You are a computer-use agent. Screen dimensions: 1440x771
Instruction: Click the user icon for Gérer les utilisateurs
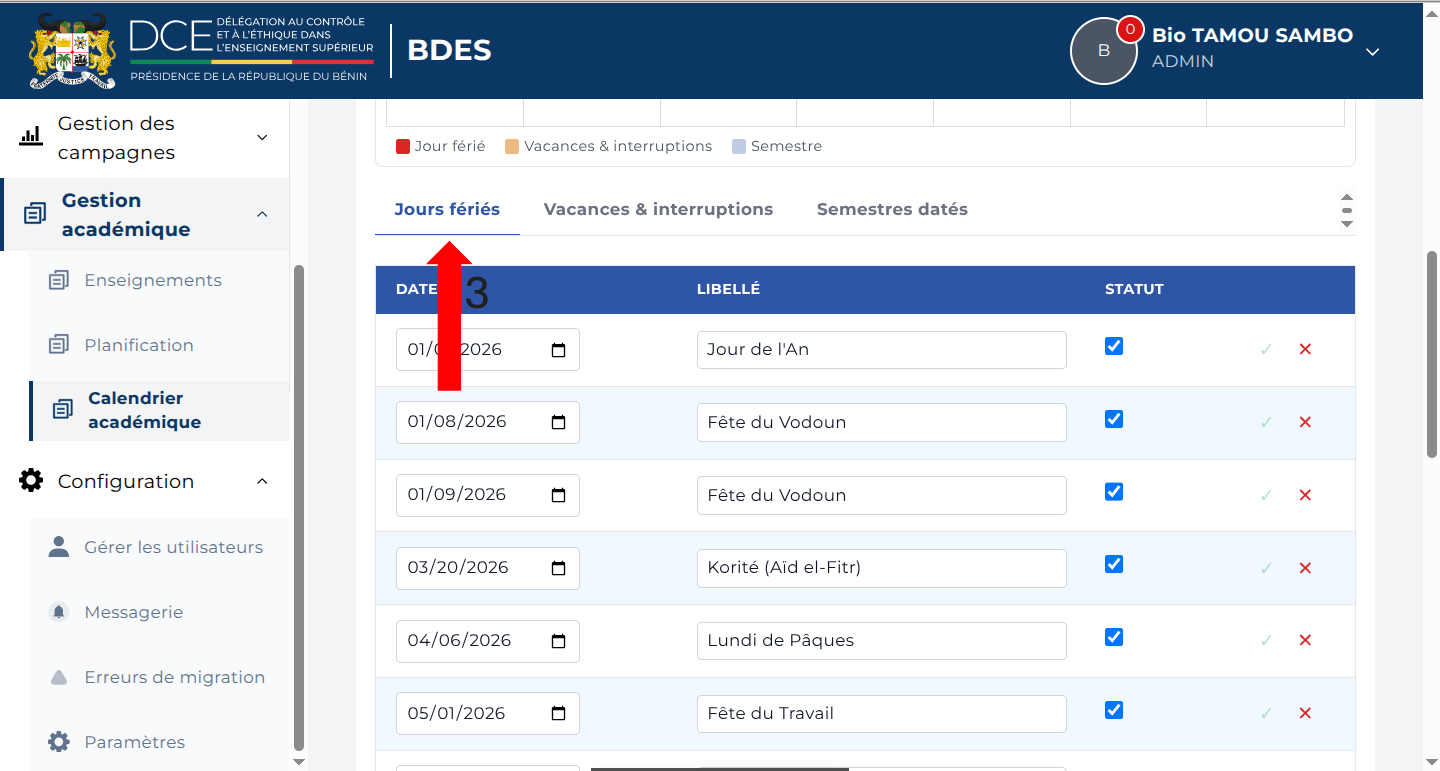[59, 547]
